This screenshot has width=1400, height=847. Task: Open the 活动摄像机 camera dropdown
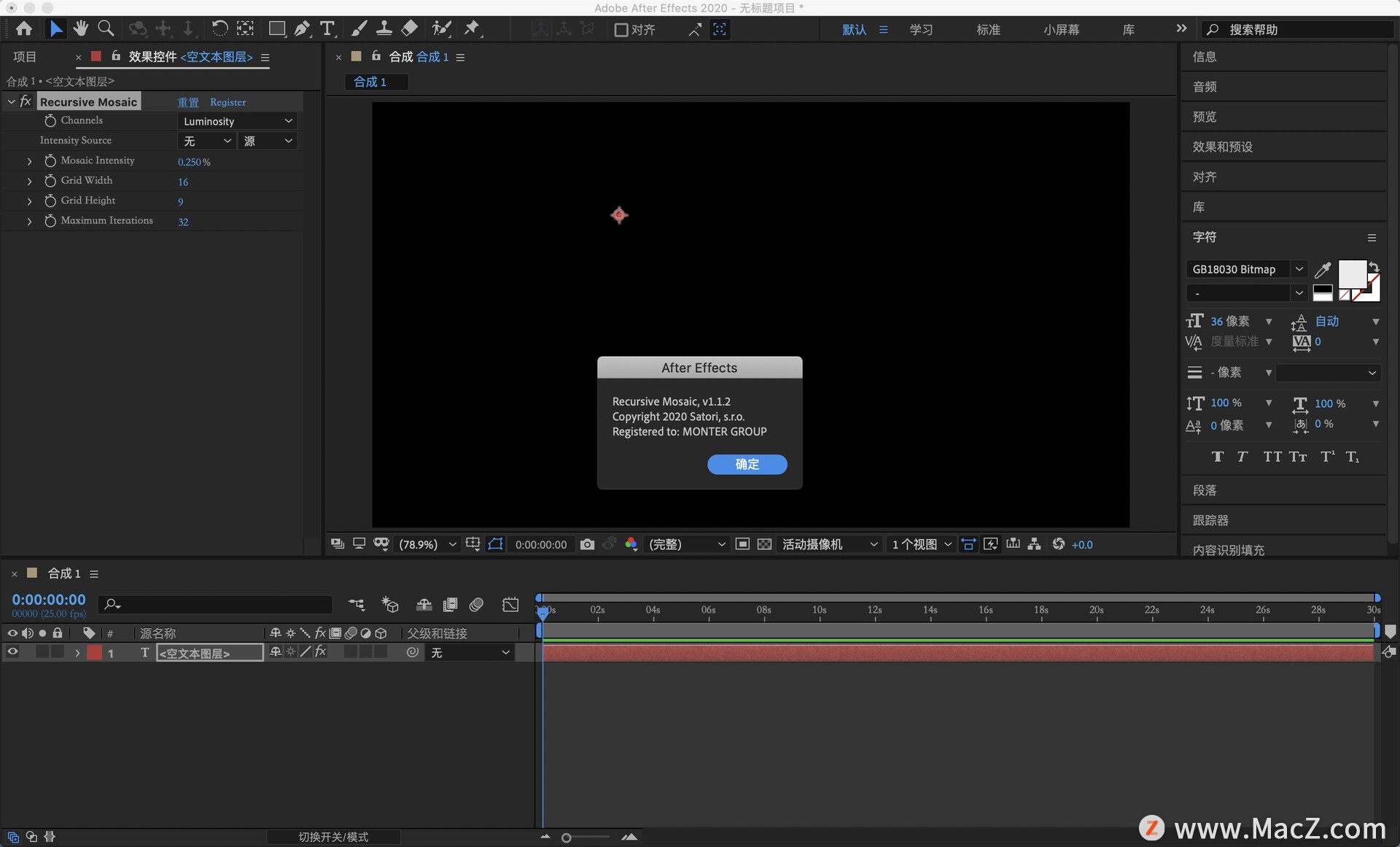[x=829, y=544]
